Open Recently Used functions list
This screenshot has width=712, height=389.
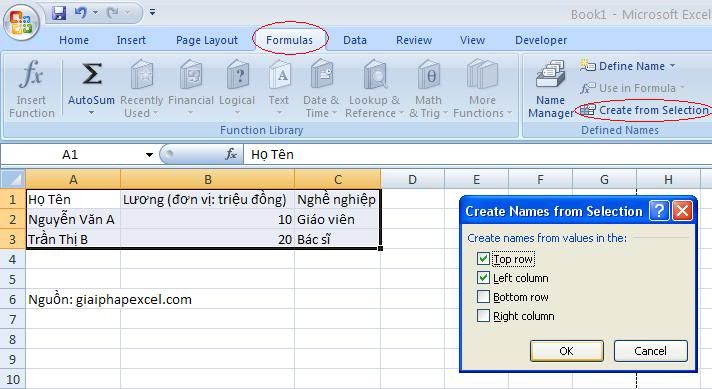(x=141, y=89)
